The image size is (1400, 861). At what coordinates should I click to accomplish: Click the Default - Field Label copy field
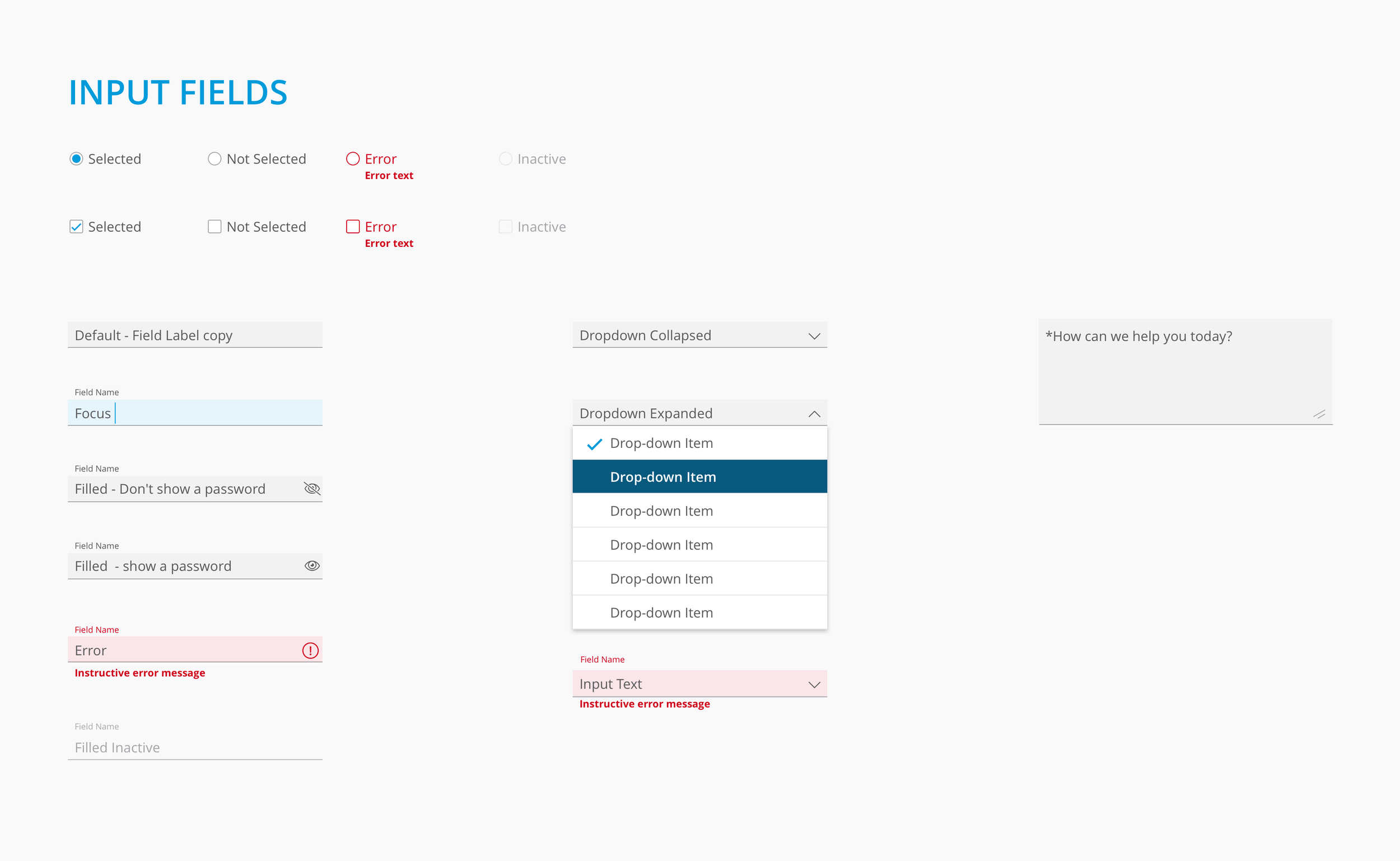click(195, 335)
